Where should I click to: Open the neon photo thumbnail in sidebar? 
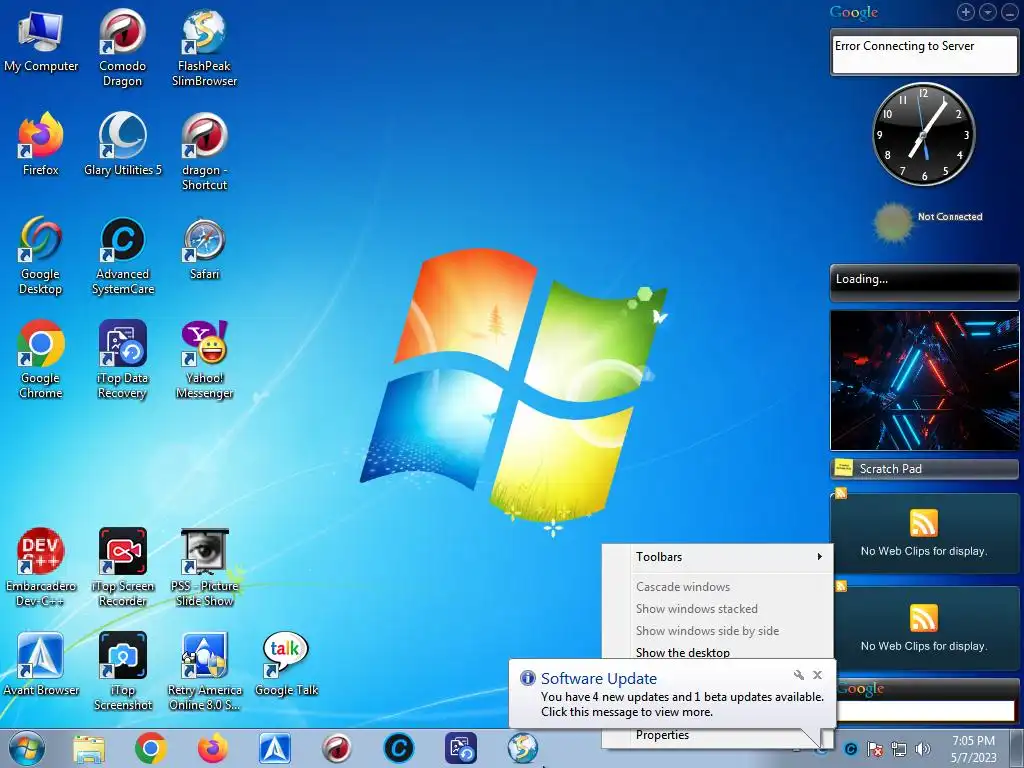pos(924,380)
